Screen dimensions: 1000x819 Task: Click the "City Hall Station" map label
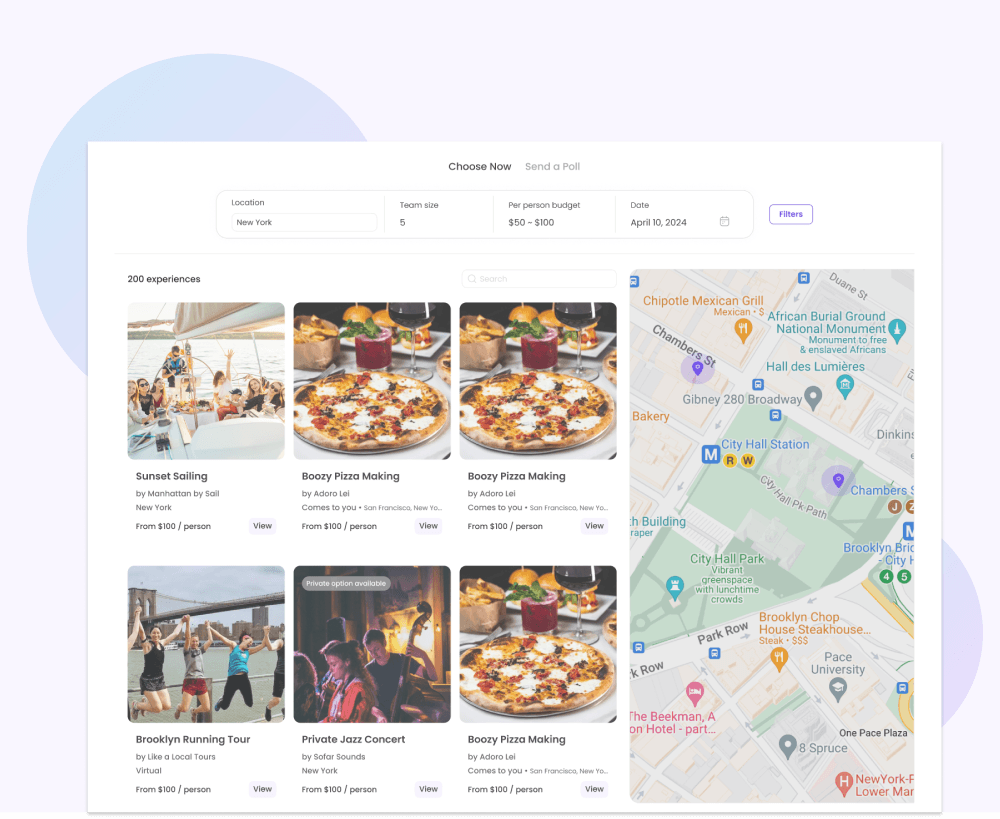[765, 445]
